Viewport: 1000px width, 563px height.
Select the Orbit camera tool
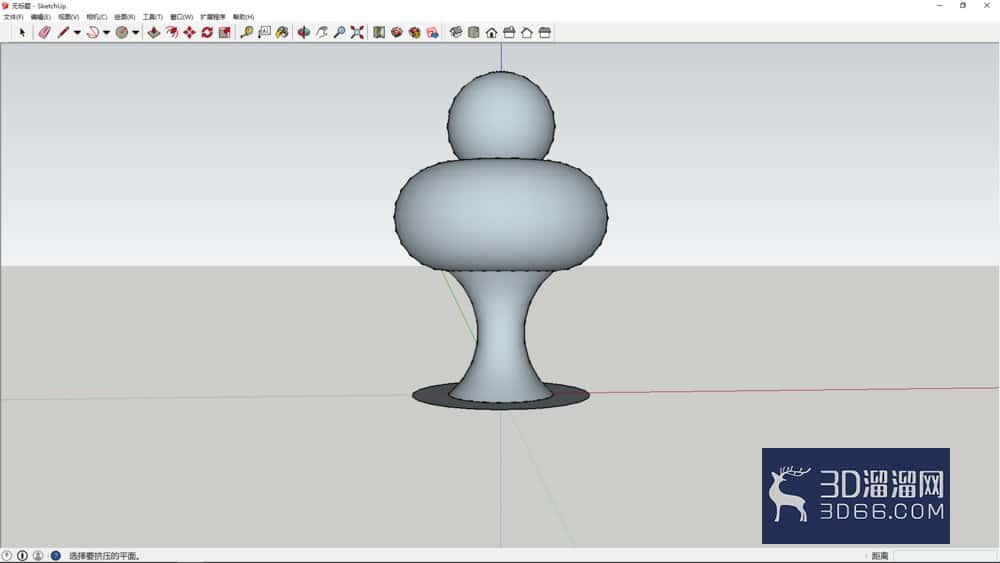(x=304, y=33)
